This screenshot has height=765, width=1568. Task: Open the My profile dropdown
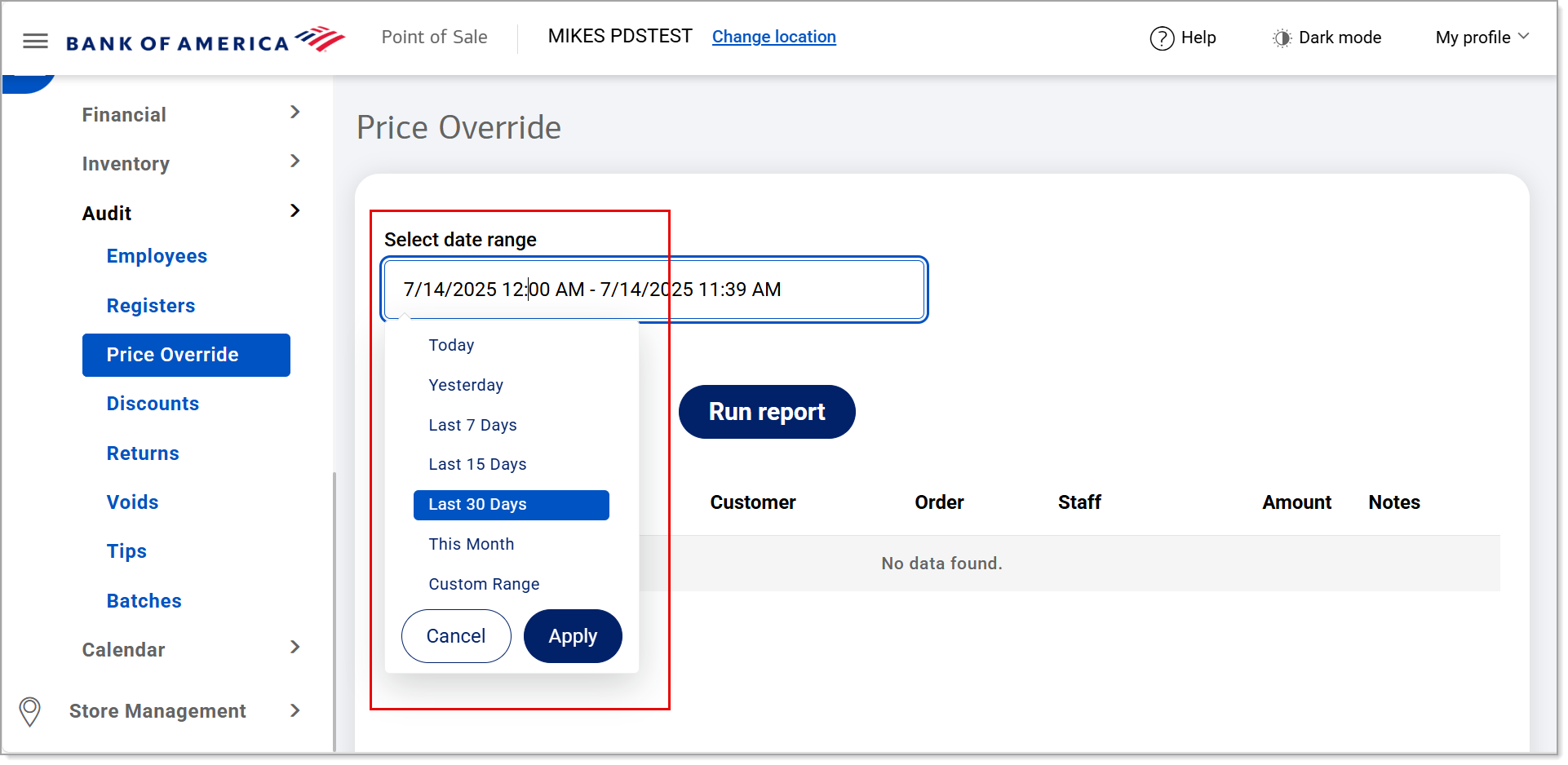click(x=1482, y=38)
